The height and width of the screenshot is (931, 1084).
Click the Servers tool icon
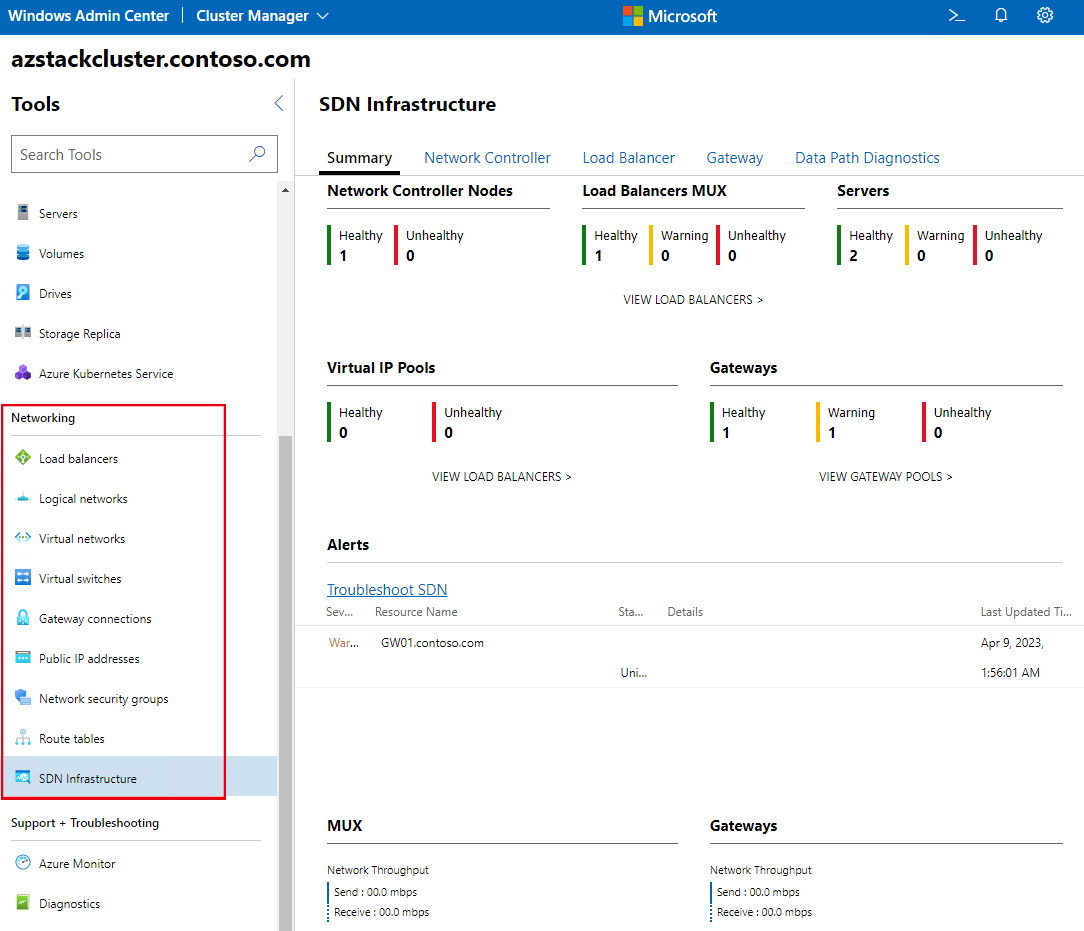point(23,213)
